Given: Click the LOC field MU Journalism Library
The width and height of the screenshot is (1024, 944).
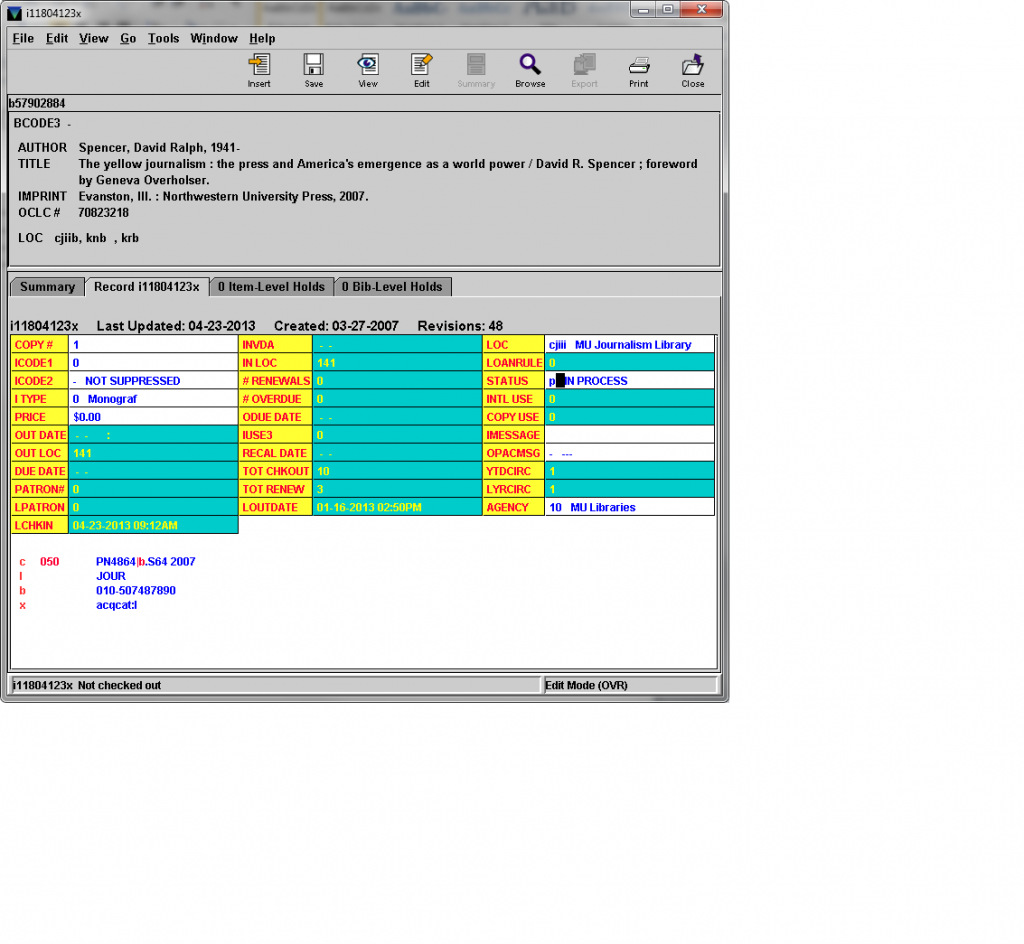Looking at the screenshot, I should (632, 345).
